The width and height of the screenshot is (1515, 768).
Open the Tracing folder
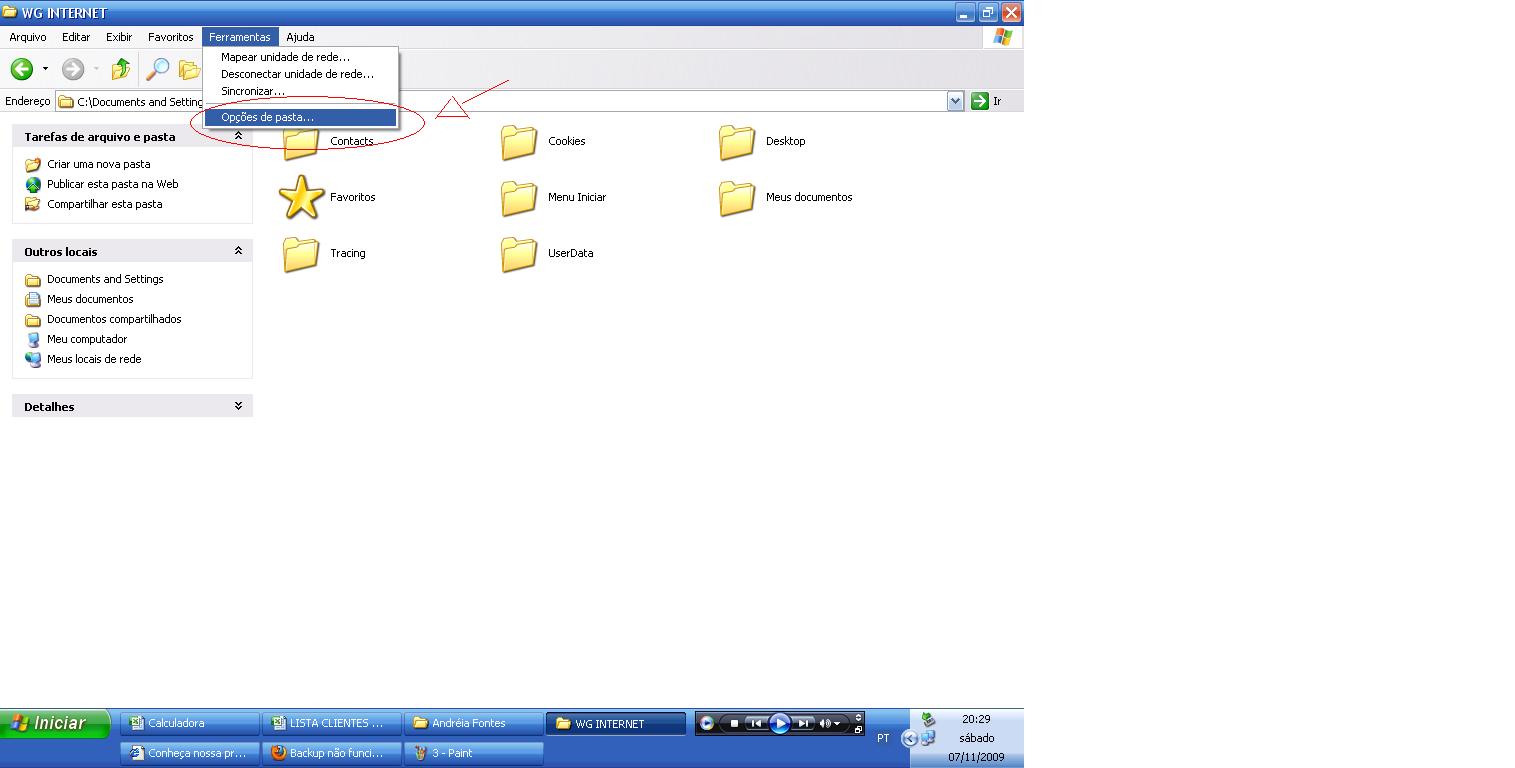(x=301, y=254)
